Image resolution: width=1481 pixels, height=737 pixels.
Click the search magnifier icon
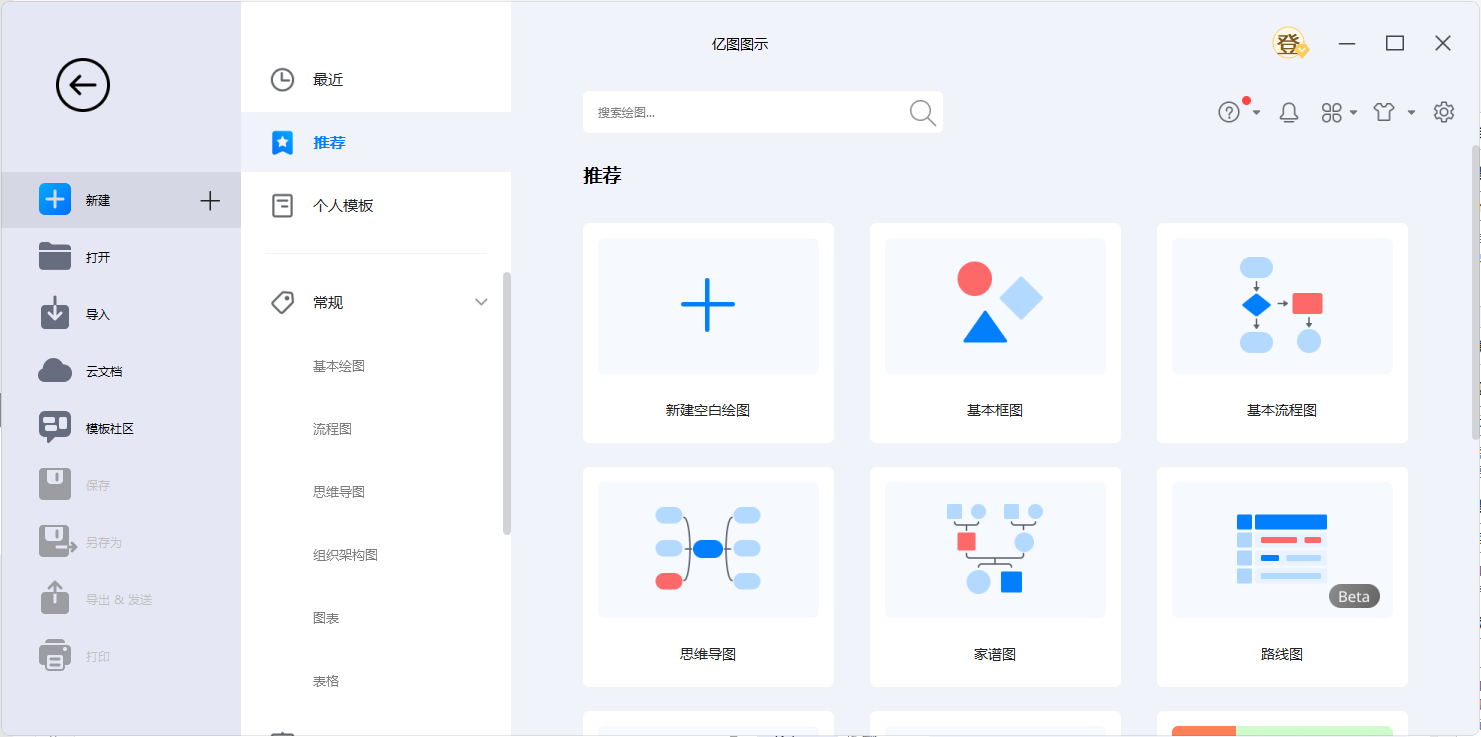coord(922,113)
